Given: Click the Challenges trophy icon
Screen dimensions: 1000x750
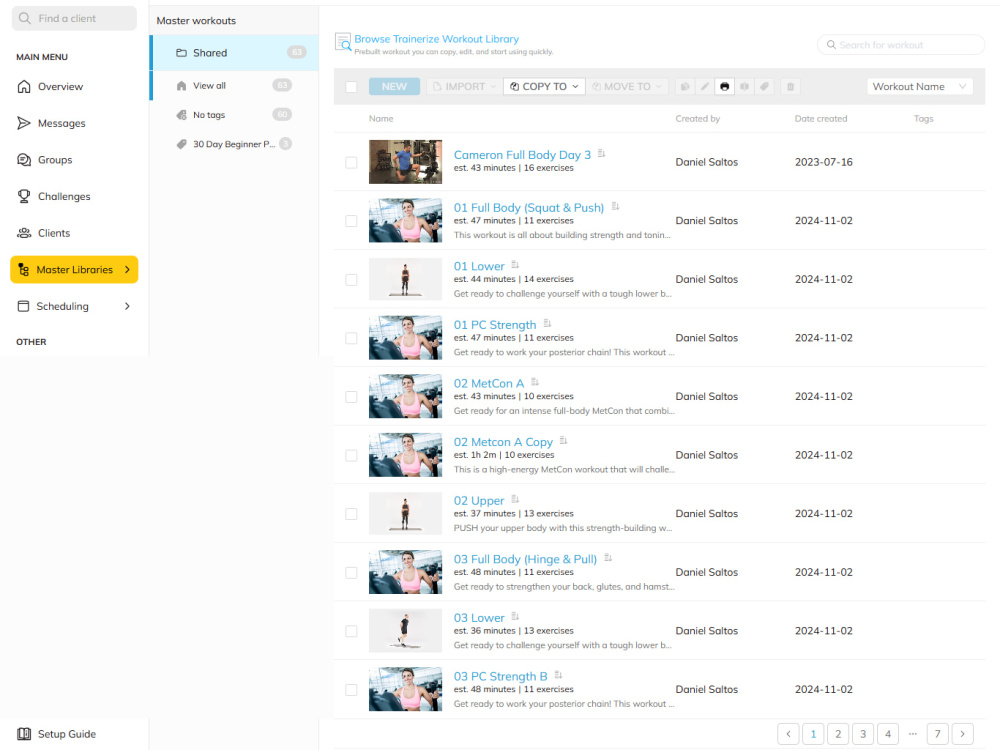Looking at the screenshot, I should click(x=24, y=196).
